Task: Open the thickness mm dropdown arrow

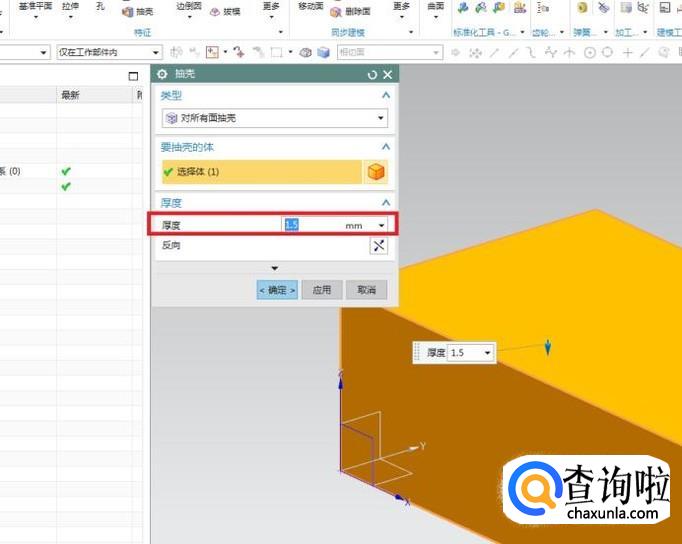Action: click(x=381, y=225)
